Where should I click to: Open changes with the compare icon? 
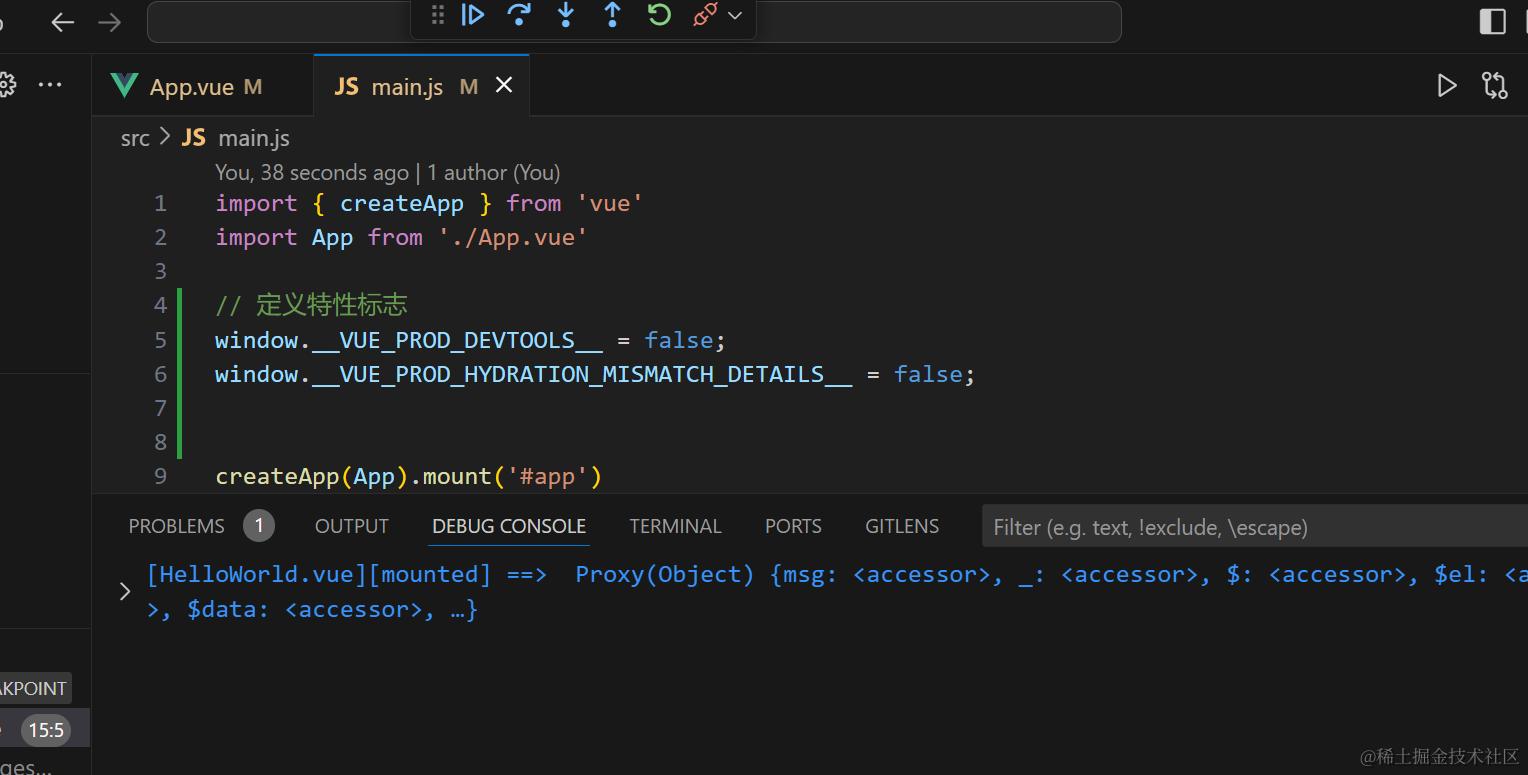point(1495,86)
